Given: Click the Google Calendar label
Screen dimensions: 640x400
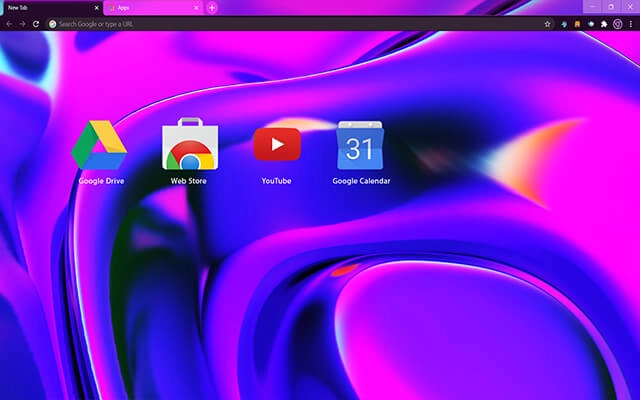Looking at the screenshot, I should 361,181.
